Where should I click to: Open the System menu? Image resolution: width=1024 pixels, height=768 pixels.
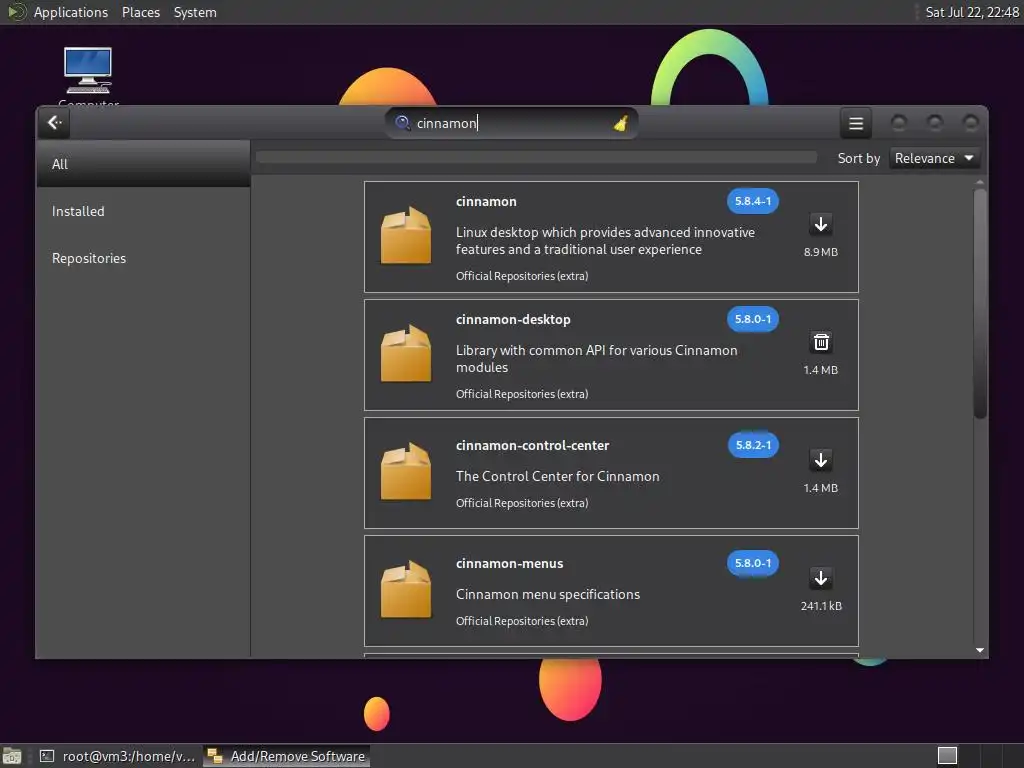tap(195, 12)
